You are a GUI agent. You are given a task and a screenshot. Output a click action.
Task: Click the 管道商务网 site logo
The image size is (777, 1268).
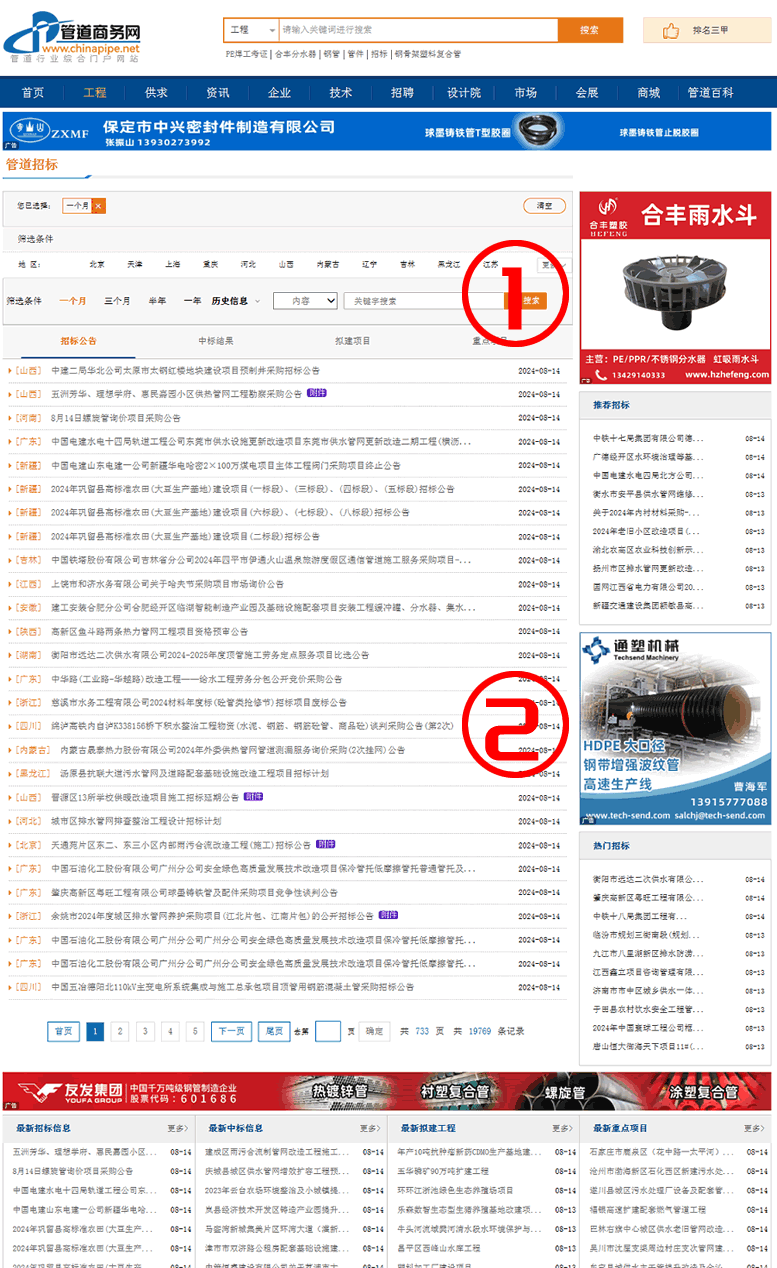(72, 38)
